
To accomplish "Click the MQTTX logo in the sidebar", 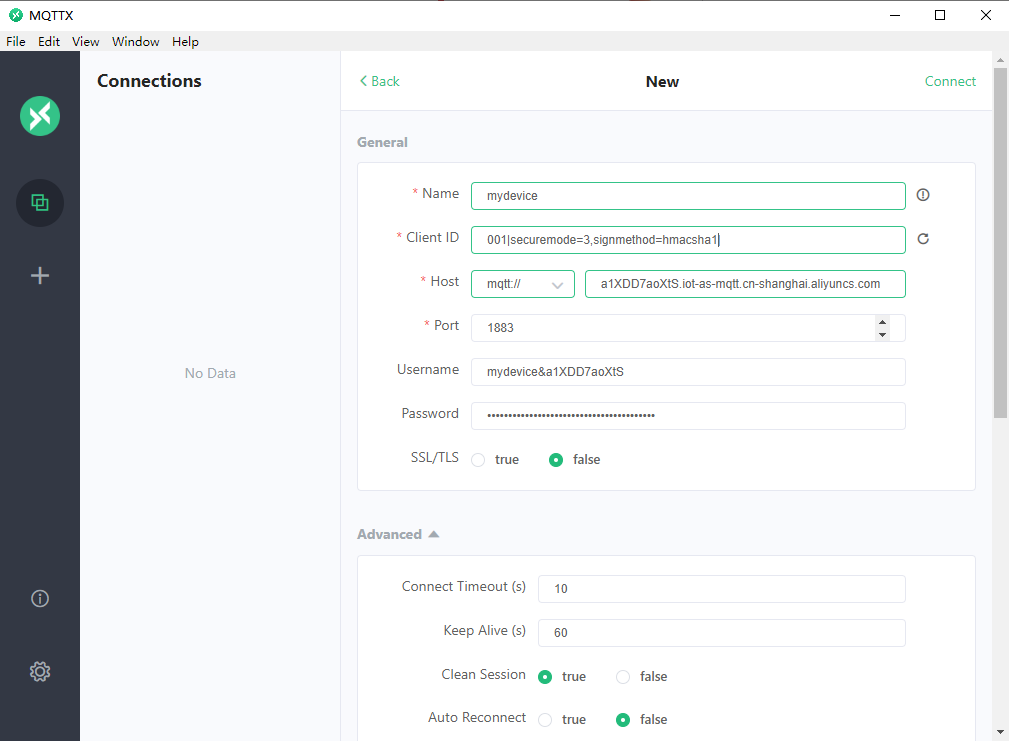I will (x=40, y=116).
